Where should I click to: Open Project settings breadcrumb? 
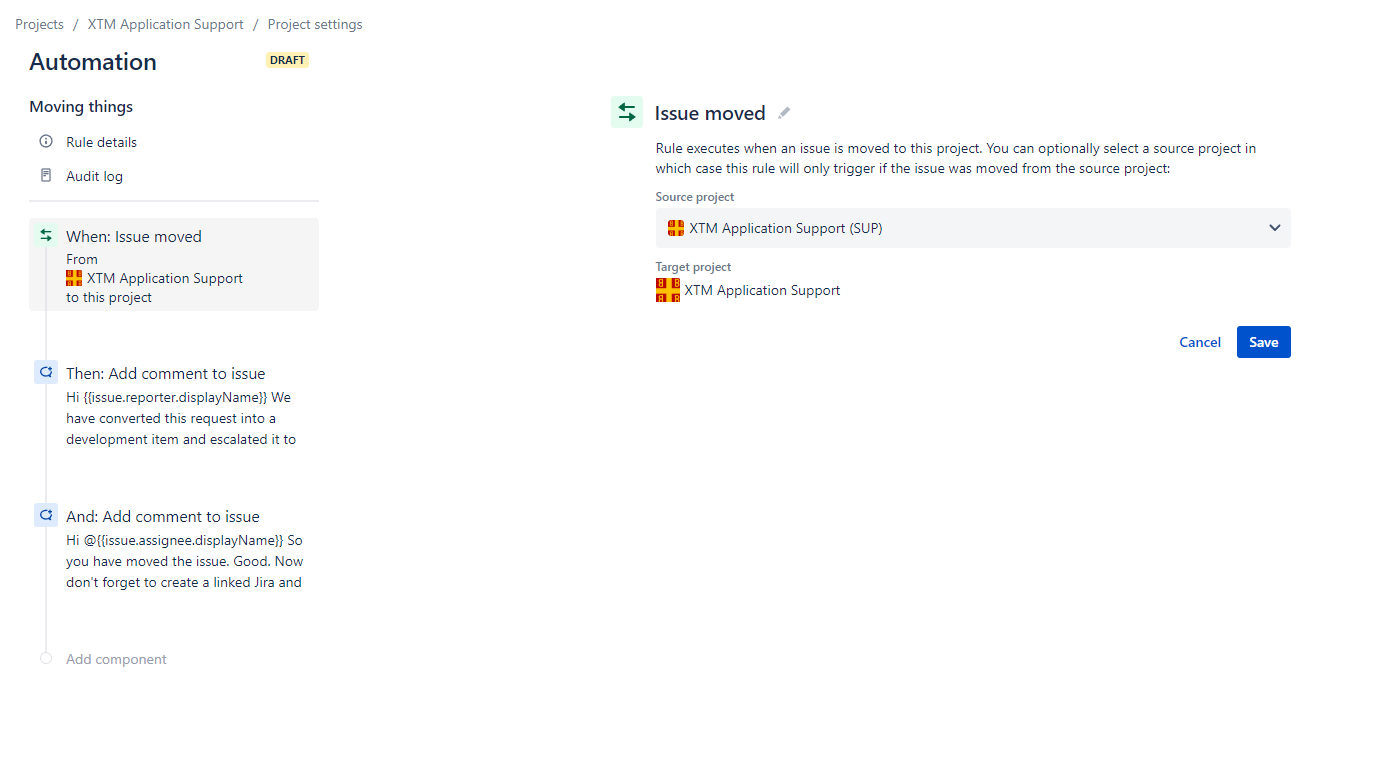(x=315, y=24)
